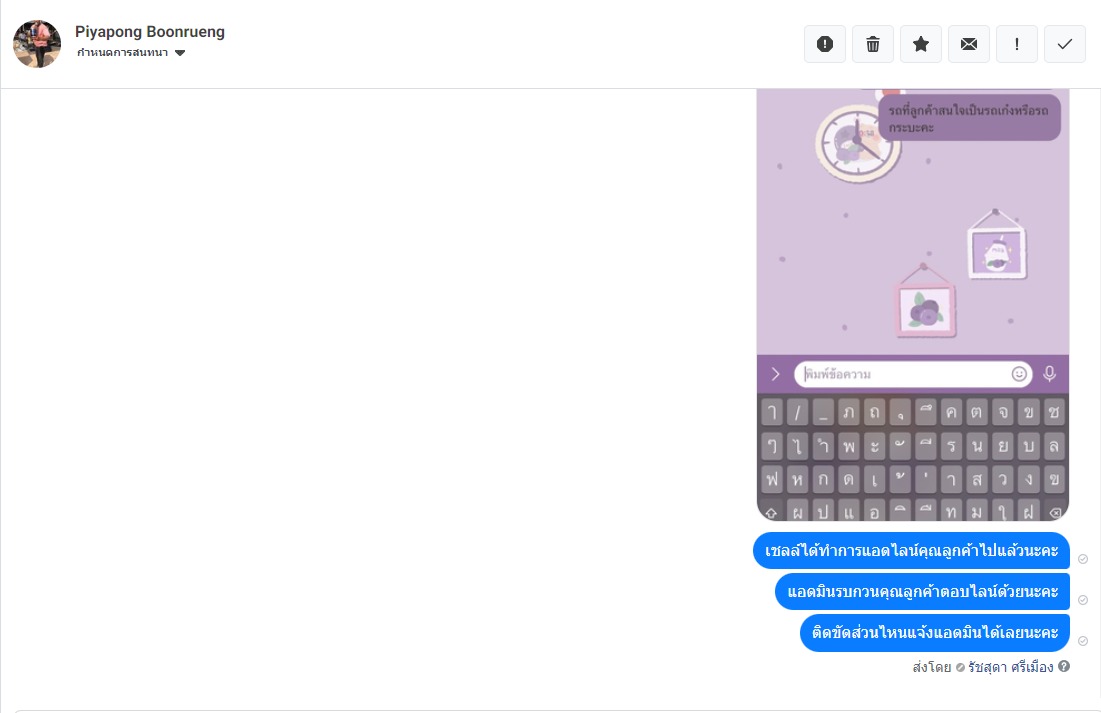Select message about adding customer's LINE
The height and width of the screenshot is (713, 1101).
tap(911, 551)
